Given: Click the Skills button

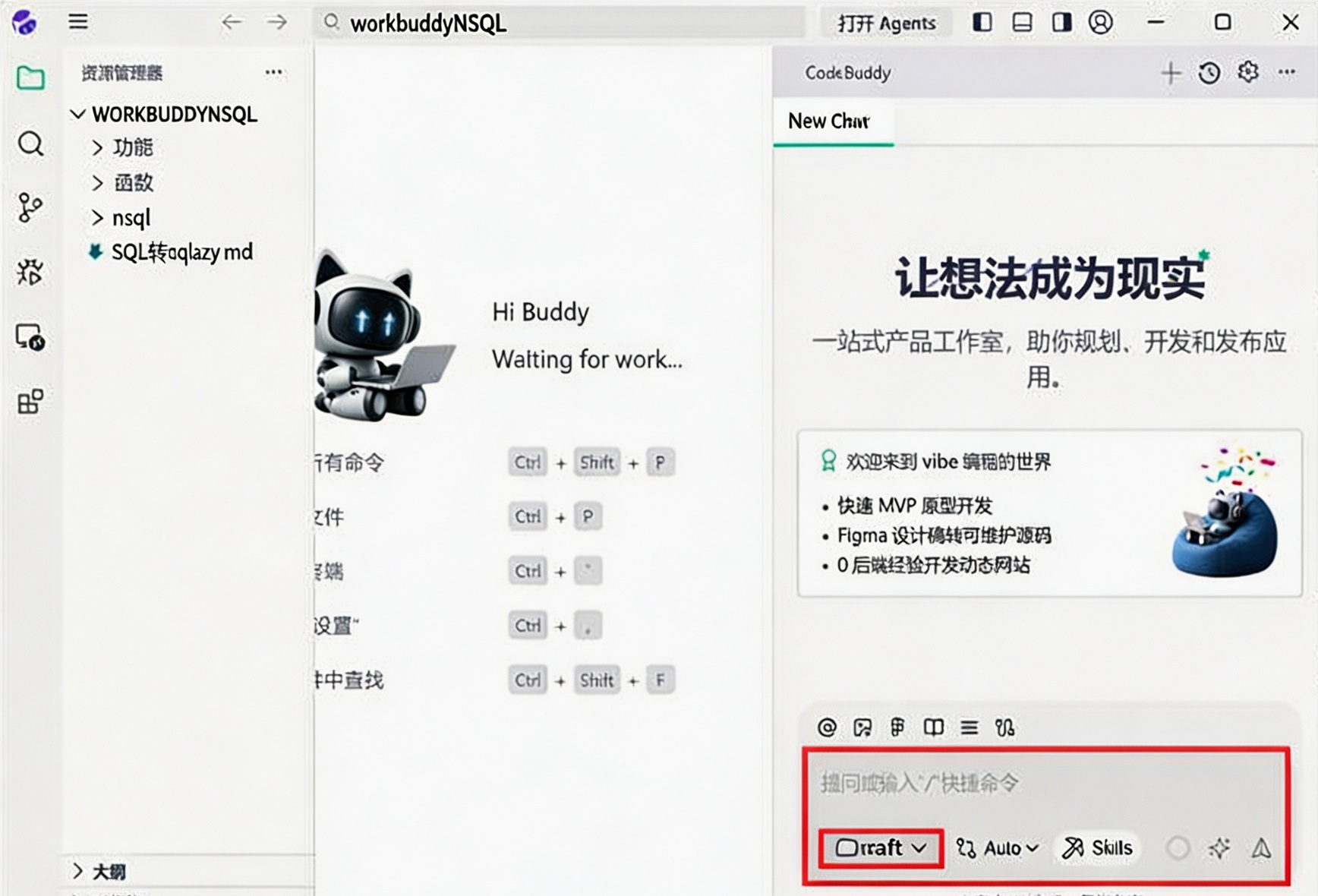Looking at the screenshot, I should (x=1098, y=847).
